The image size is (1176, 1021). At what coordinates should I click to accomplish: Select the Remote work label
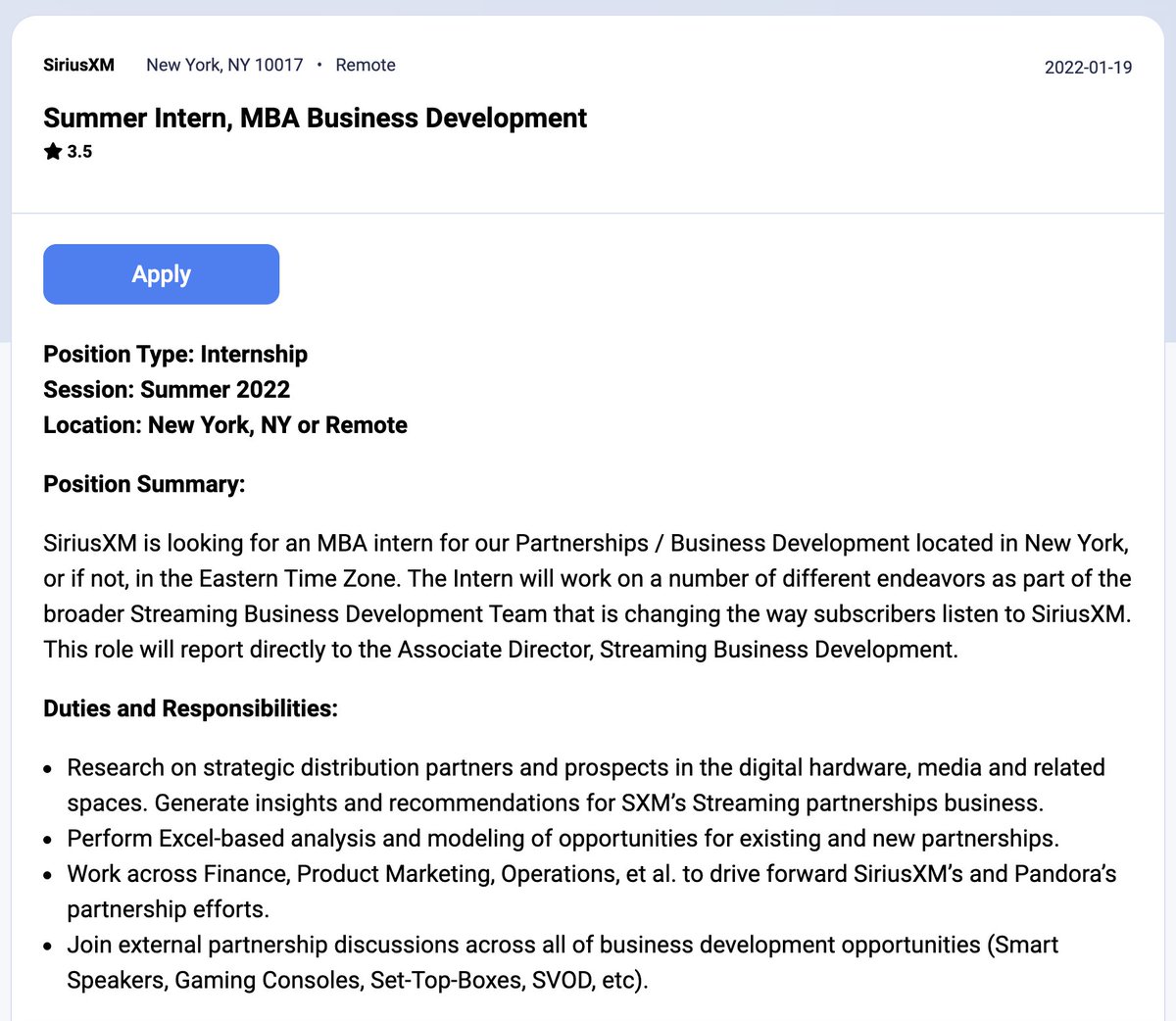point(365,65)
